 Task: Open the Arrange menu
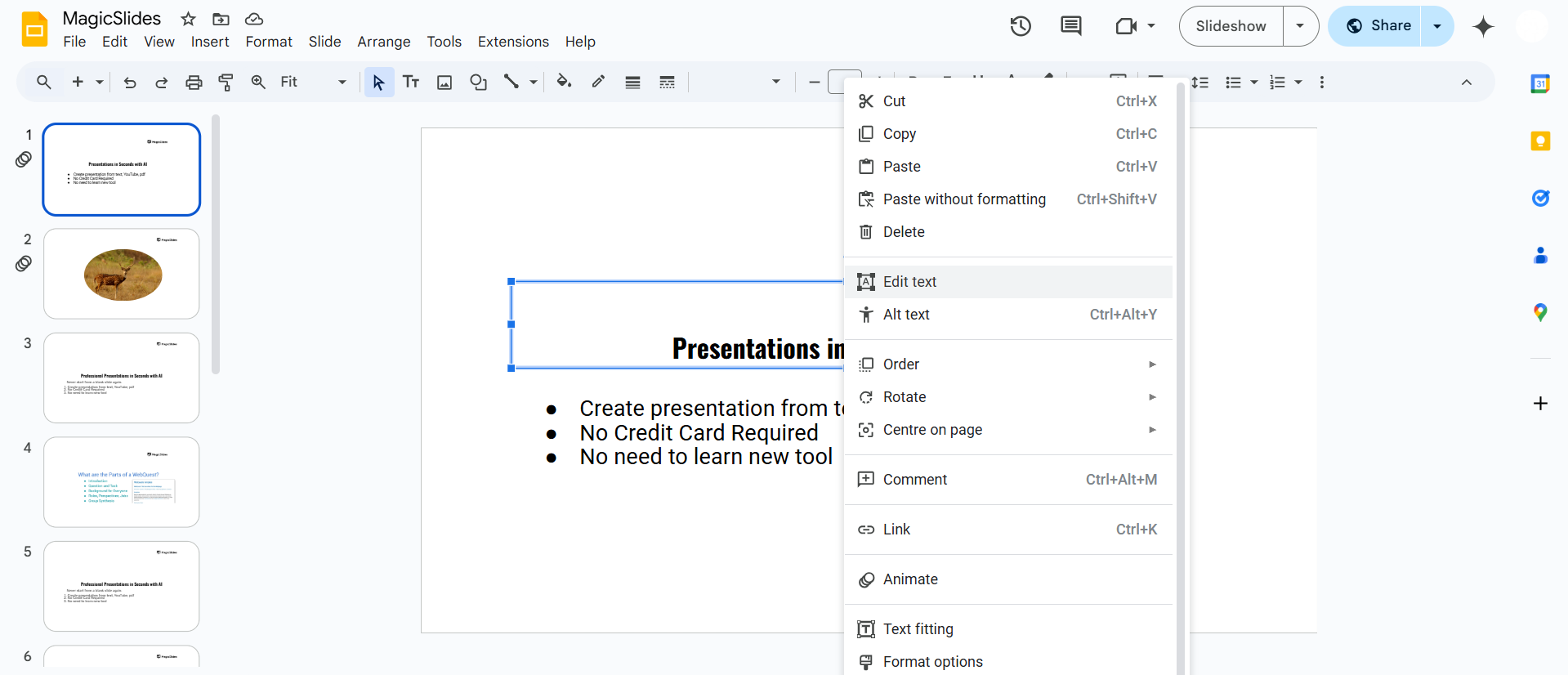coord(383,42)
